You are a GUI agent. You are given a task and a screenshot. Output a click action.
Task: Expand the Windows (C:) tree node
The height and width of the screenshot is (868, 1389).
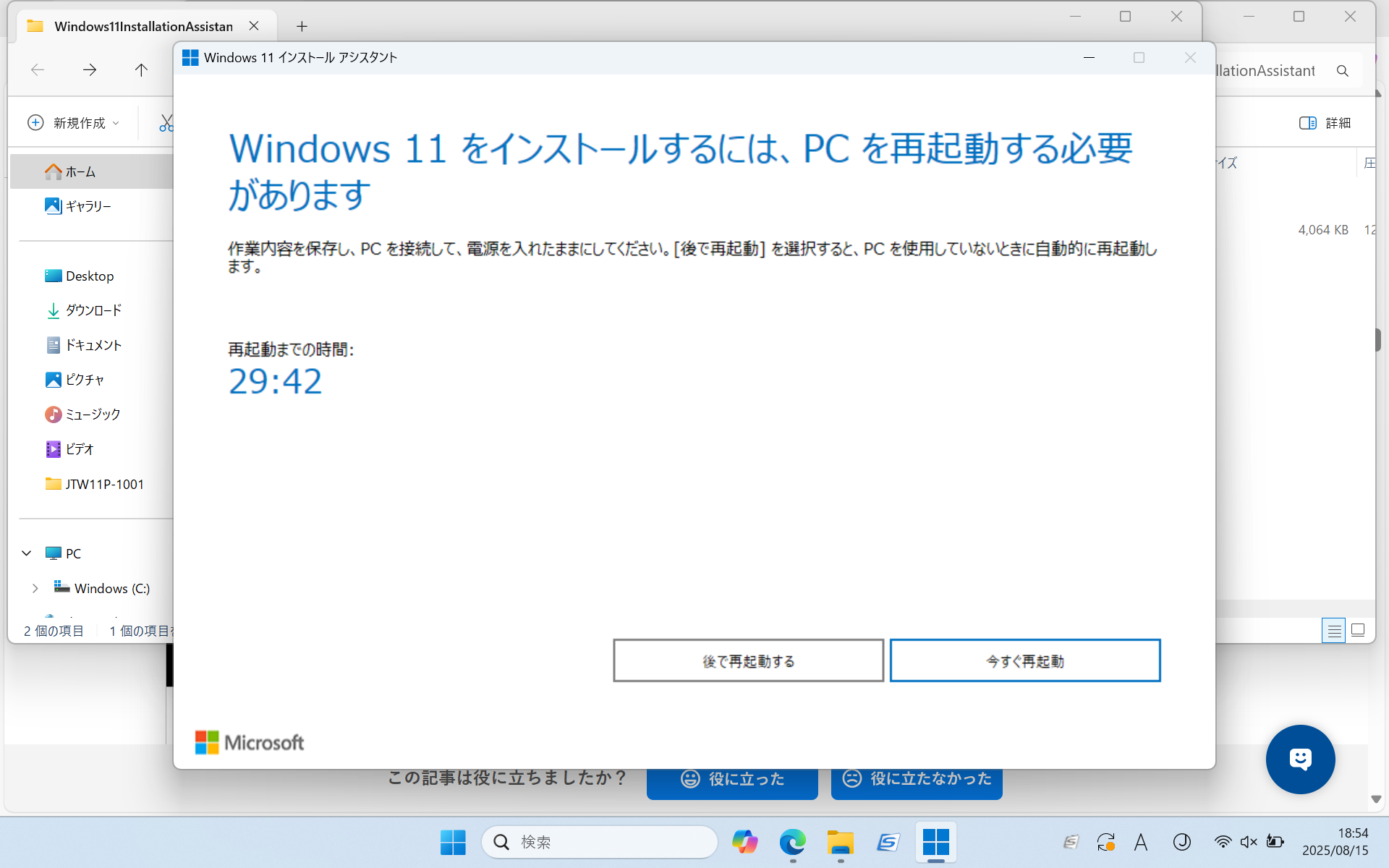coord(35,588)
